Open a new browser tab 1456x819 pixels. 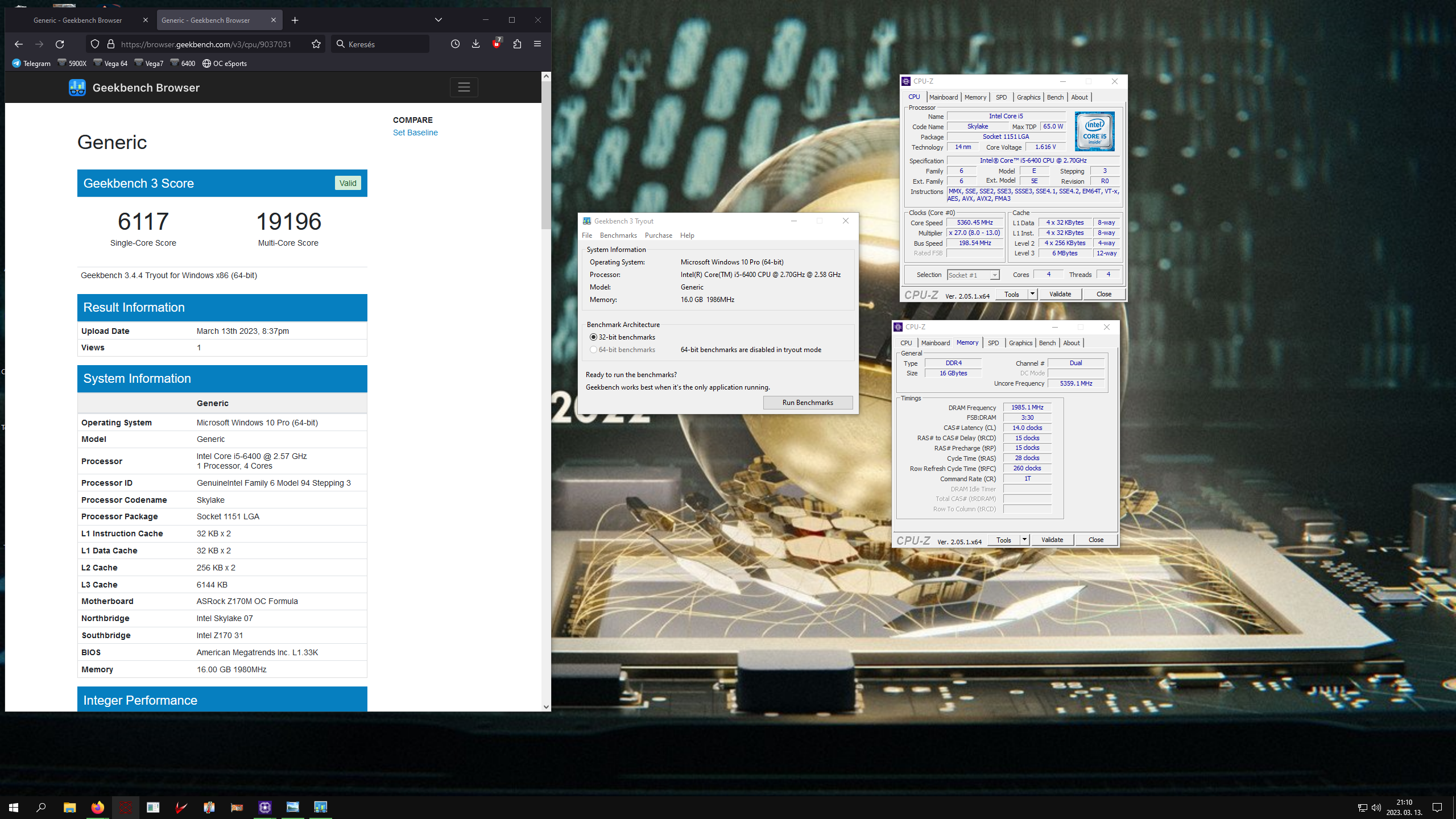click(295, 20)
